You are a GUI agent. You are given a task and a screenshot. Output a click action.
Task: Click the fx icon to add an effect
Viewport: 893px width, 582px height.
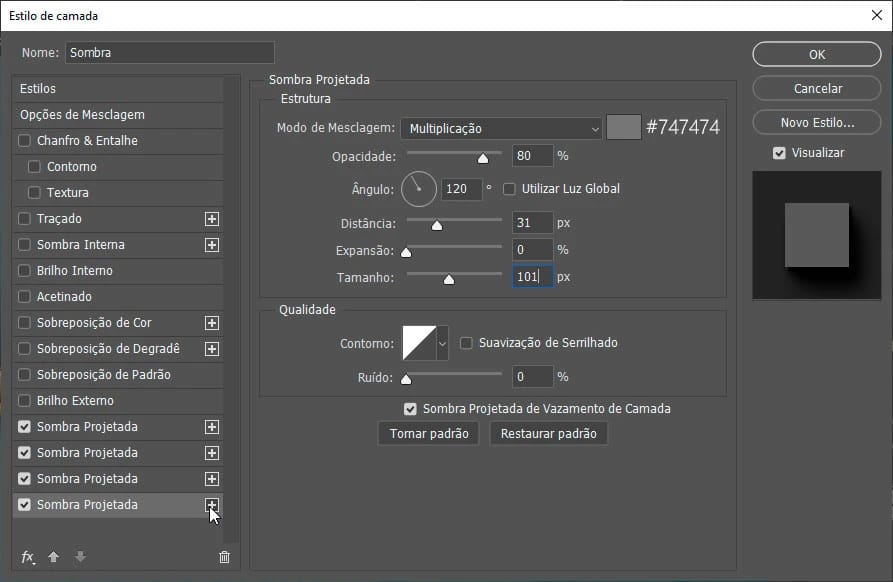[x=27, y=557]
